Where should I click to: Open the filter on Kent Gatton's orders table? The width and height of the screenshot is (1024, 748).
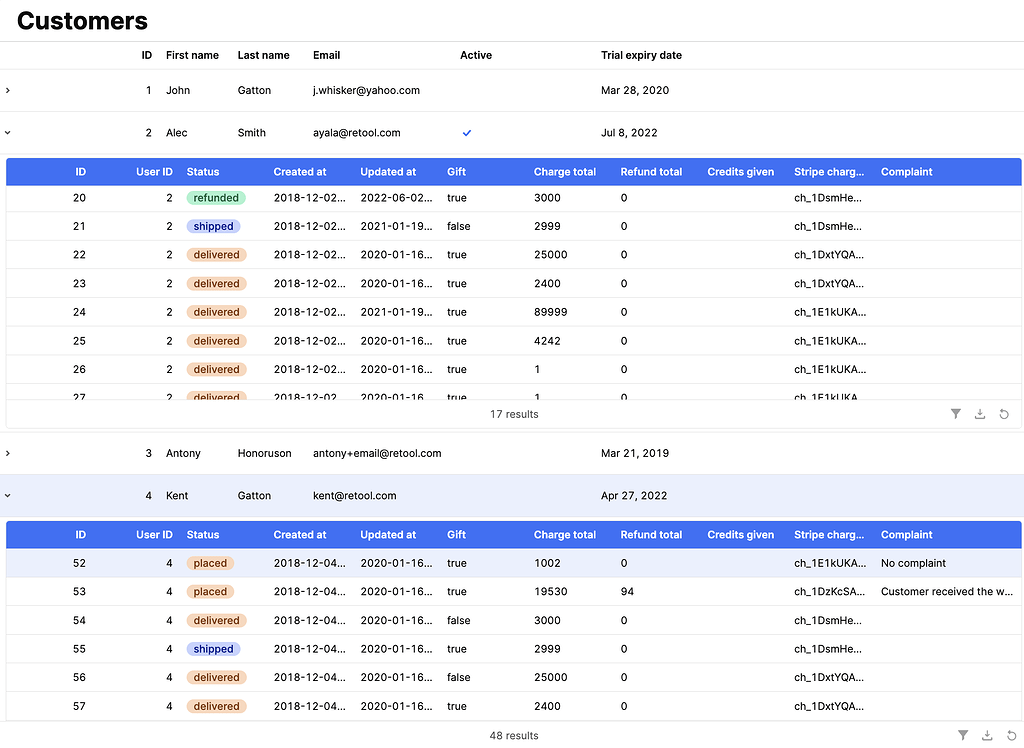coord(963,735)
